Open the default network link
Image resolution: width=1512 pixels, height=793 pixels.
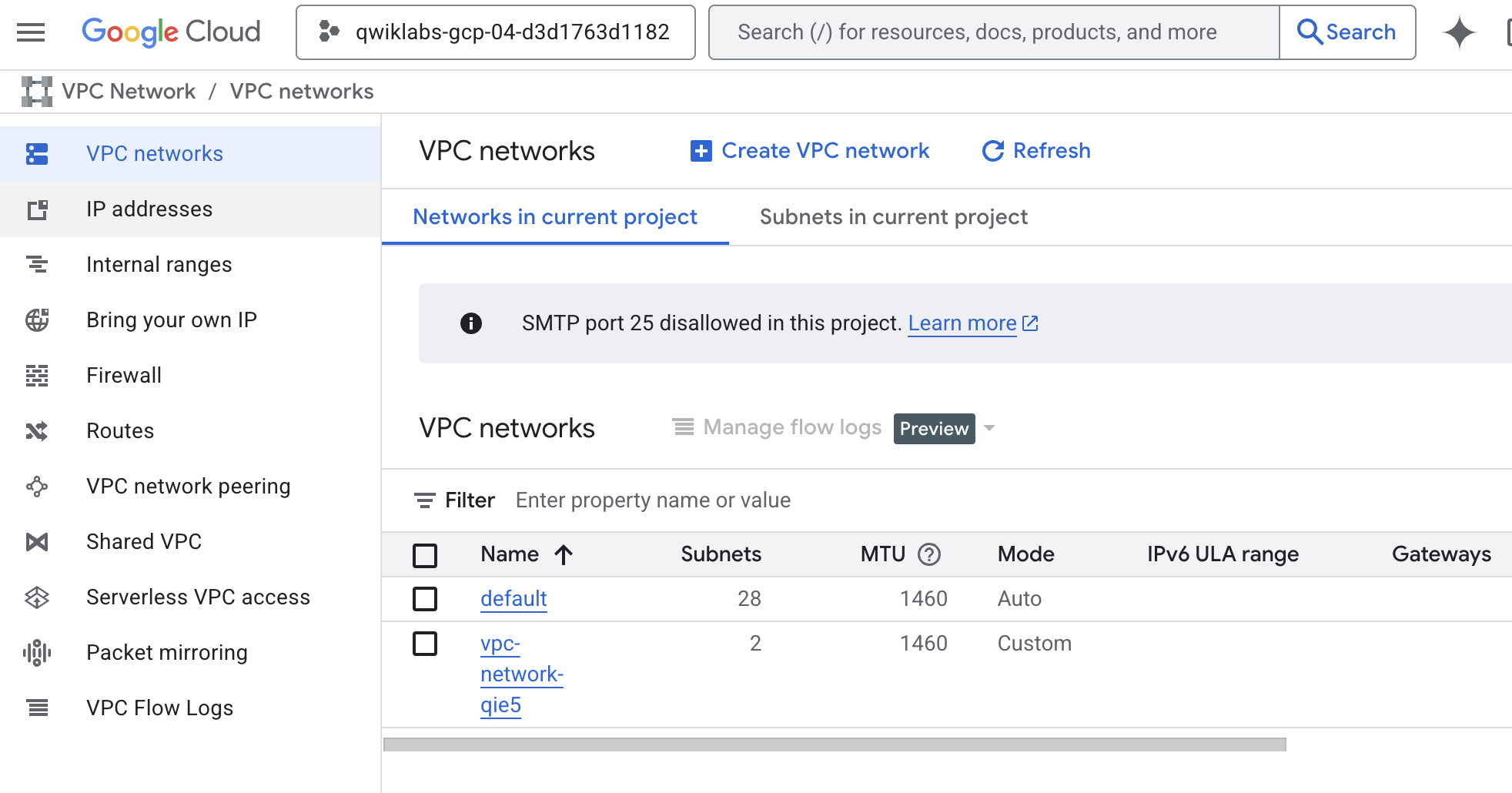(x=513, y=599)
